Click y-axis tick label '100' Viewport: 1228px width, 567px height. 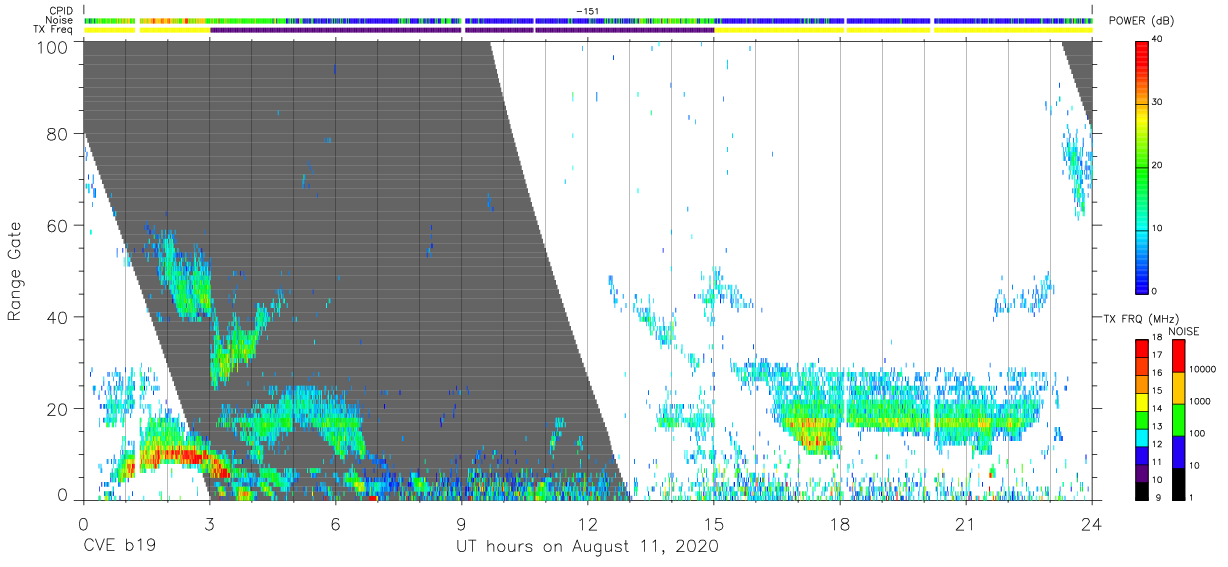tap(53, 46)
